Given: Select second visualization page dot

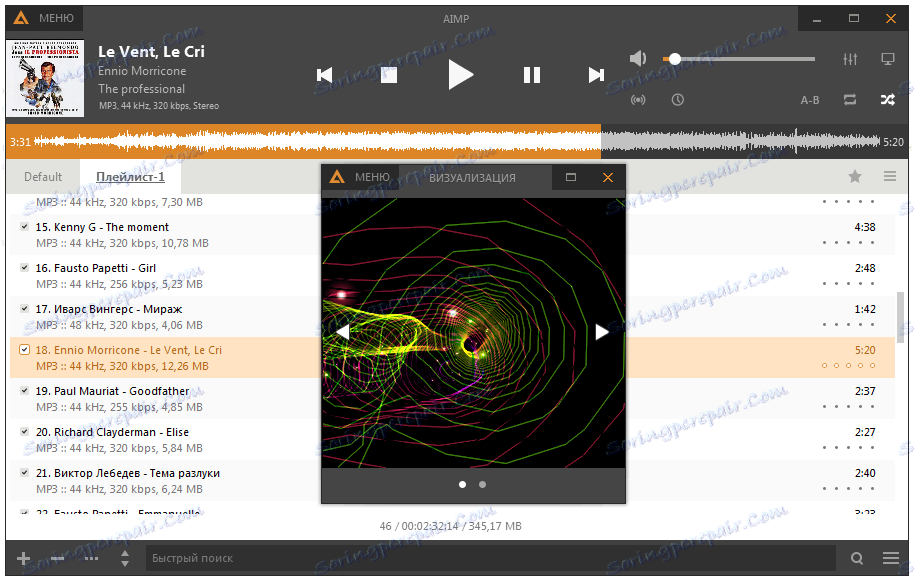Looking at the screenshot, I should 482,484.
